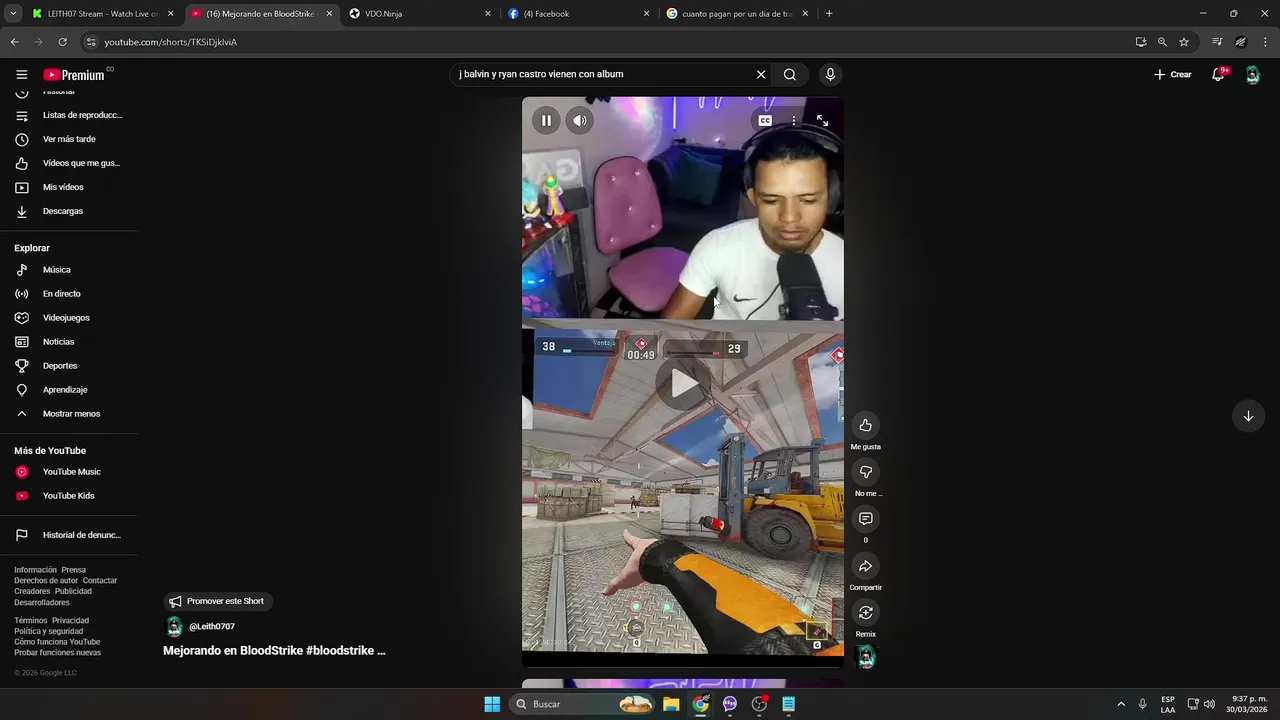Viewport: 1280px width, 720px height.
Task: Open Chrome from the taskbar
Action: [701, 704]
